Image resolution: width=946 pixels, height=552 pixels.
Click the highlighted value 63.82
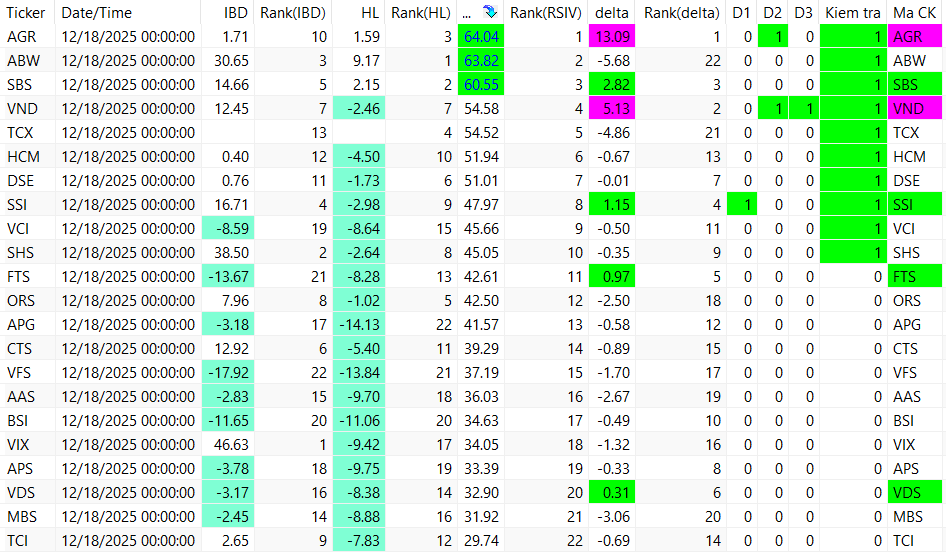(481, 61)
